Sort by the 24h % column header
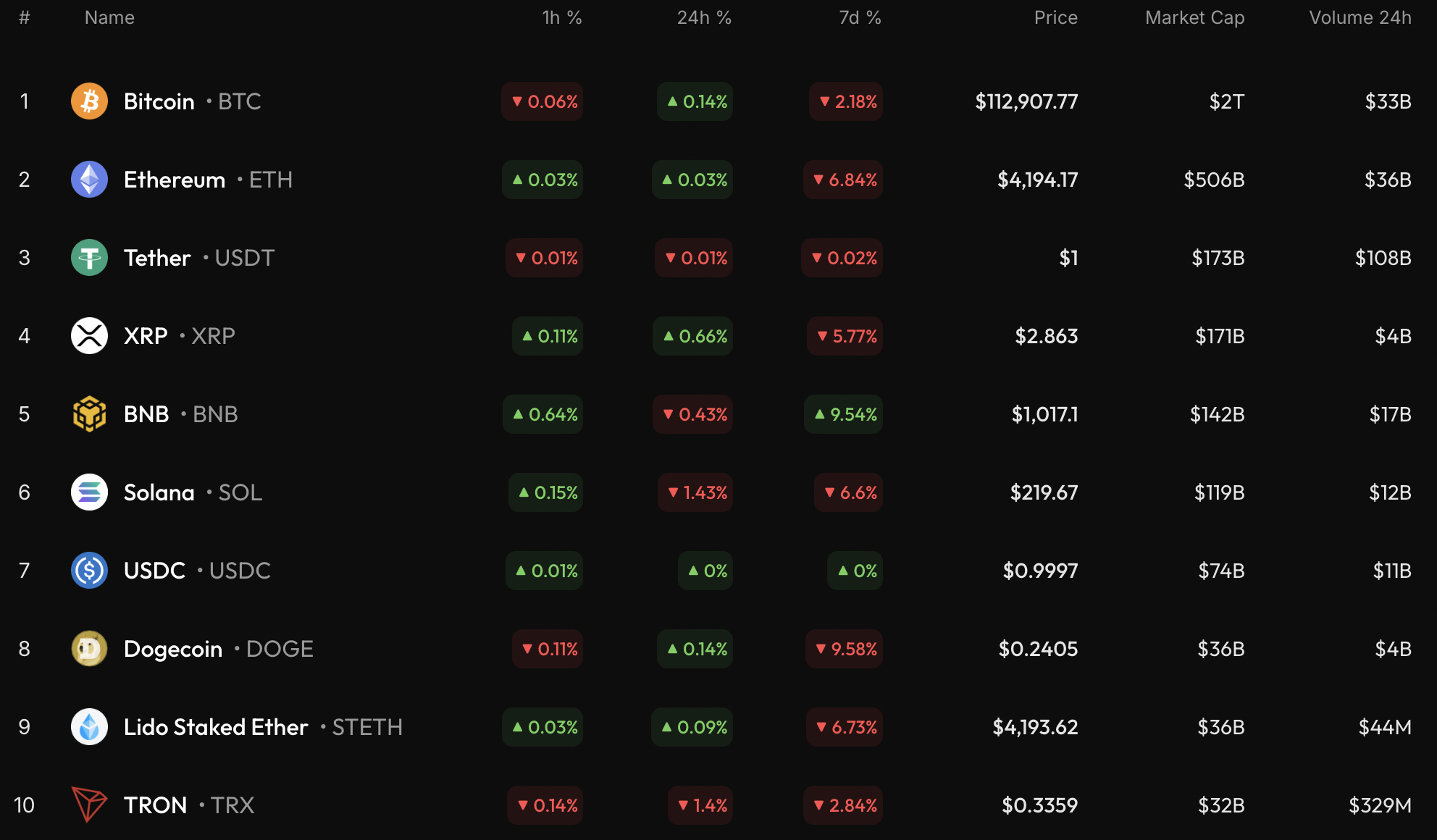Image resolution: width=1437 pixels, height=840 pixels. pos(703,17)
